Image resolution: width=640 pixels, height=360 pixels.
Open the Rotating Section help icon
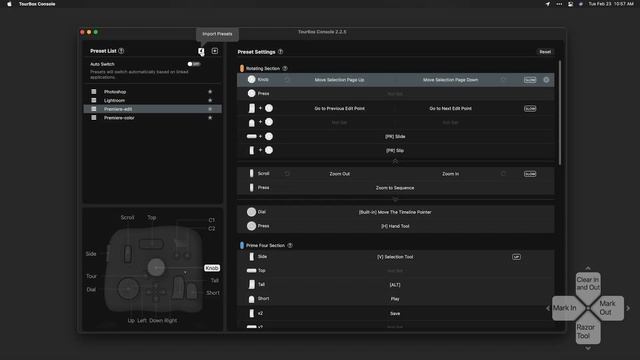285,69
